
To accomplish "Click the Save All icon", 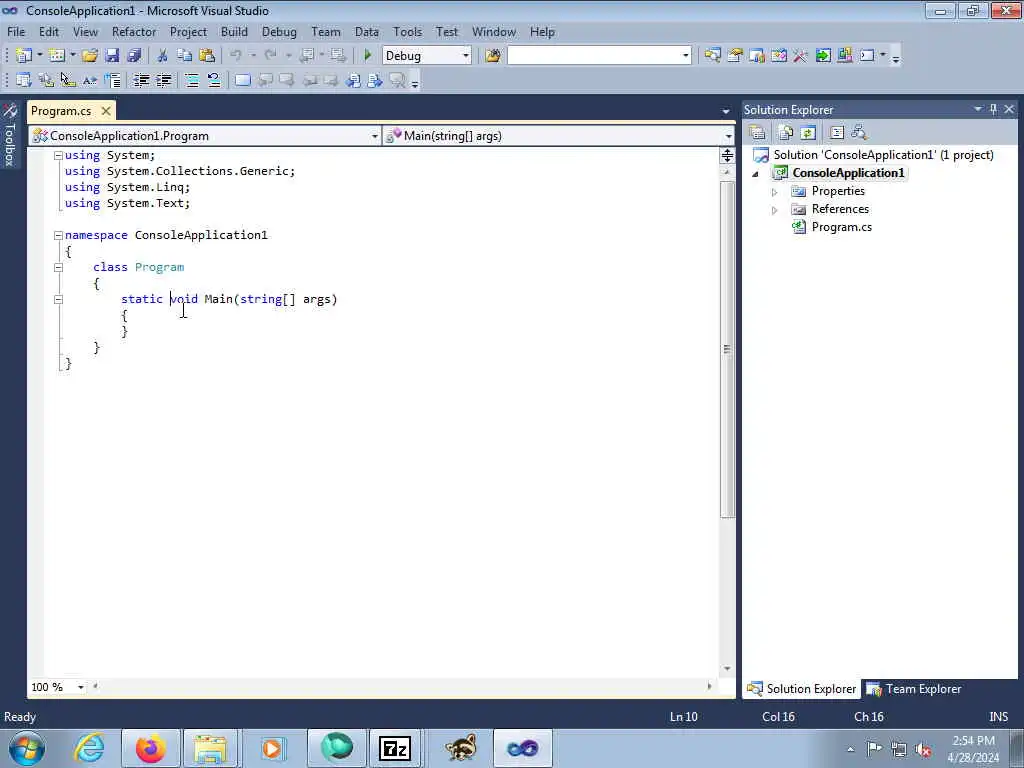I will pos(134,56).
